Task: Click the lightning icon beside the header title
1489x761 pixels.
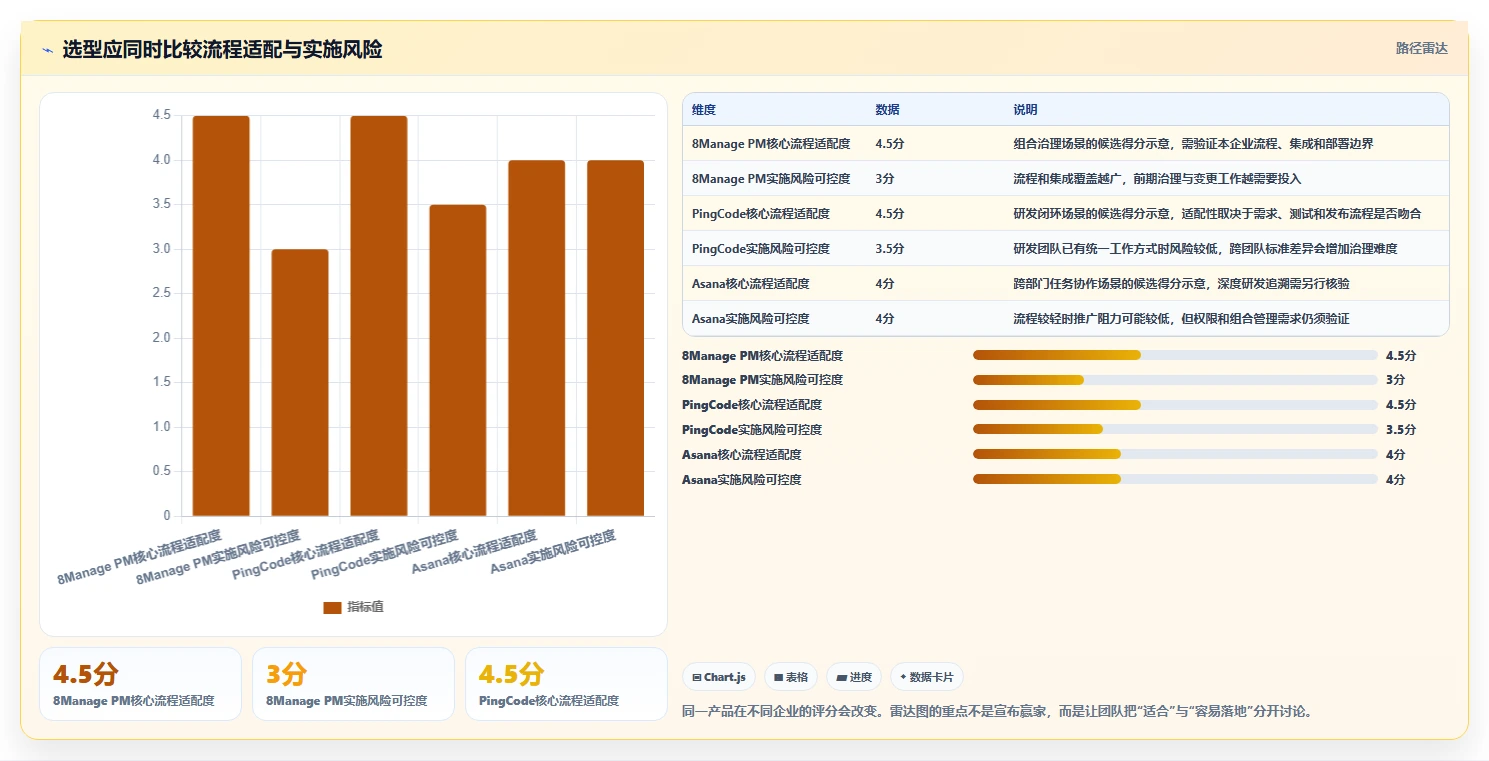Action: [47, 50]
